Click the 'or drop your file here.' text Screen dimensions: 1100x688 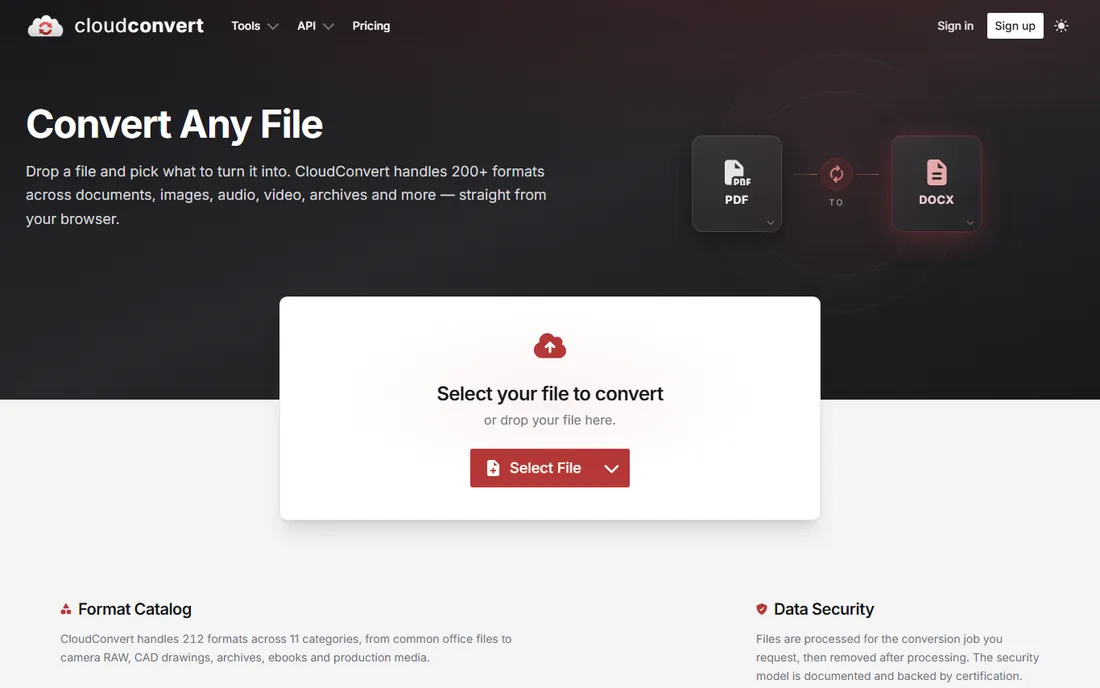(x=550, y=420)
